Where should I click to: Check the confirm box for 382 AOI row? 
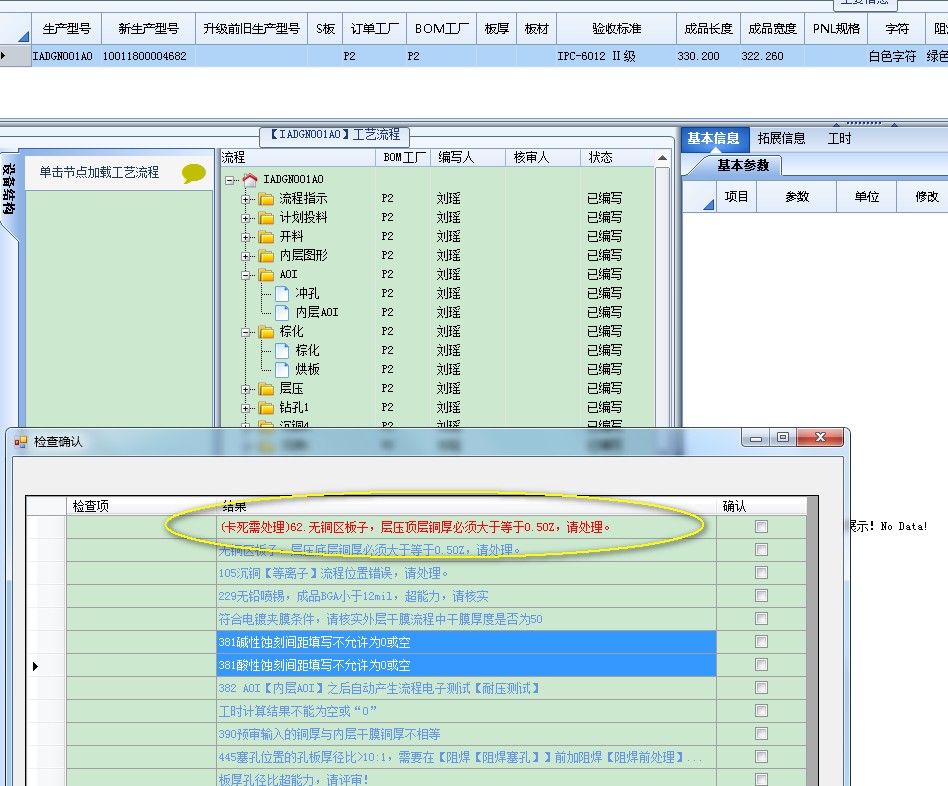point(761,687)
